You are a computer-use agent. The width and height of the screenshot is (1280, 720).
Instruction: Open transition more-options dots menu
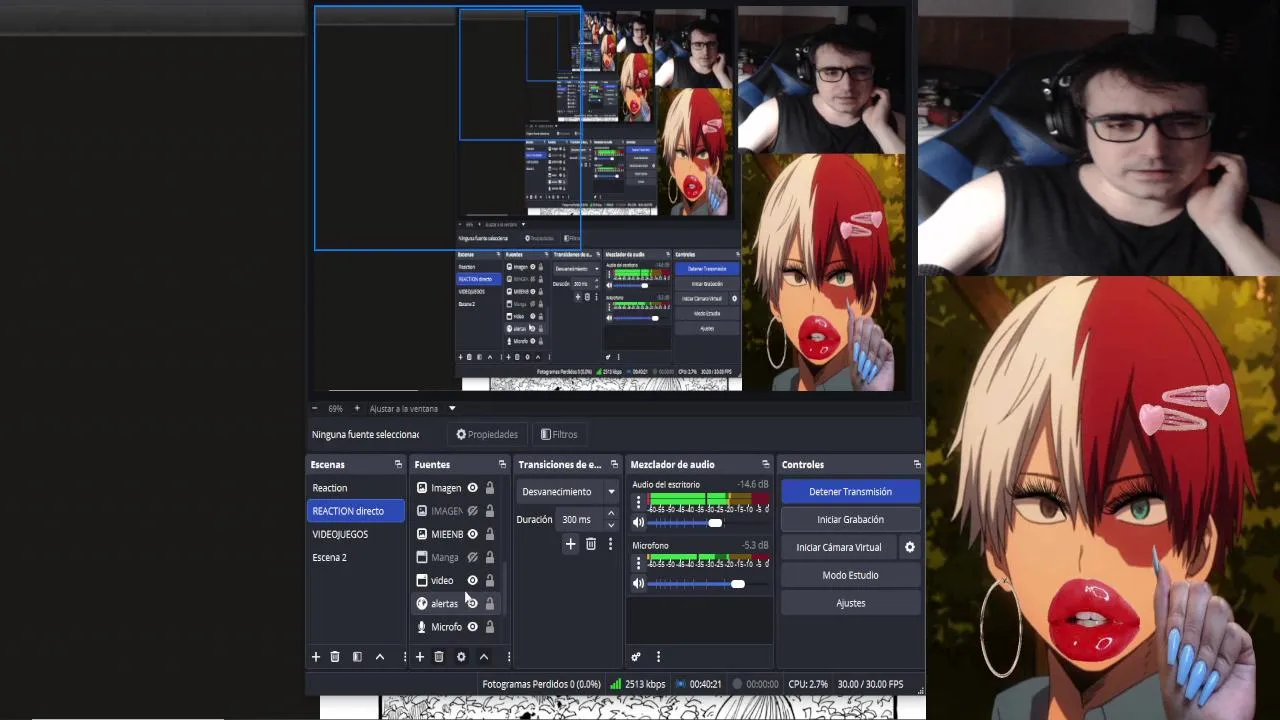(x=610, y=544)
